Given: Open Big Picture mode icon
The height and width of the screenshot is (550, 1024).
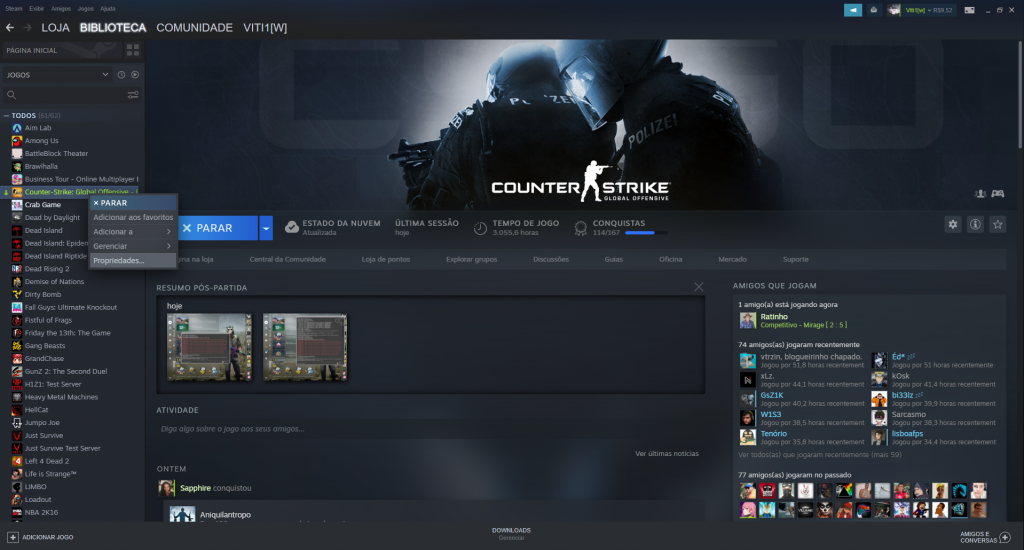Looking at the screenshot, I should click(970, 10).
